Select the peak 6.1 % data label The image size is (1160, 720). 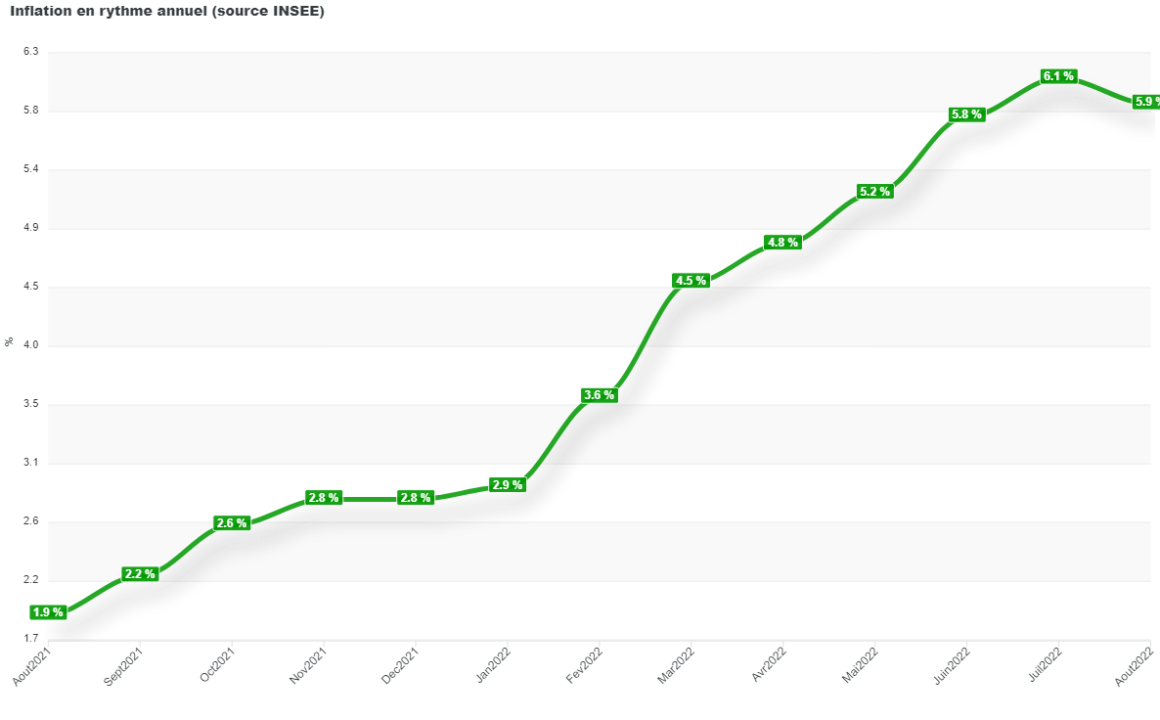[1058, 76]
